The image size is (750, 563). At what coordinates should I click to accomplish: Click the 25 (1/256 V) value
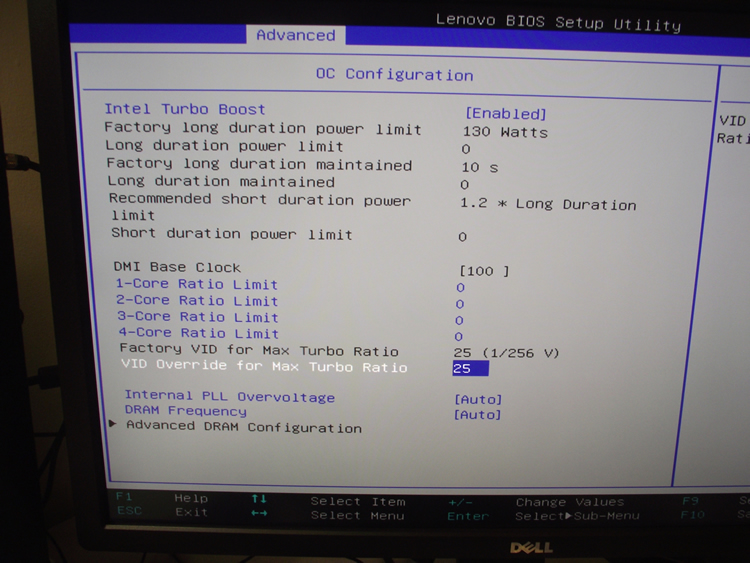(506, 353)
